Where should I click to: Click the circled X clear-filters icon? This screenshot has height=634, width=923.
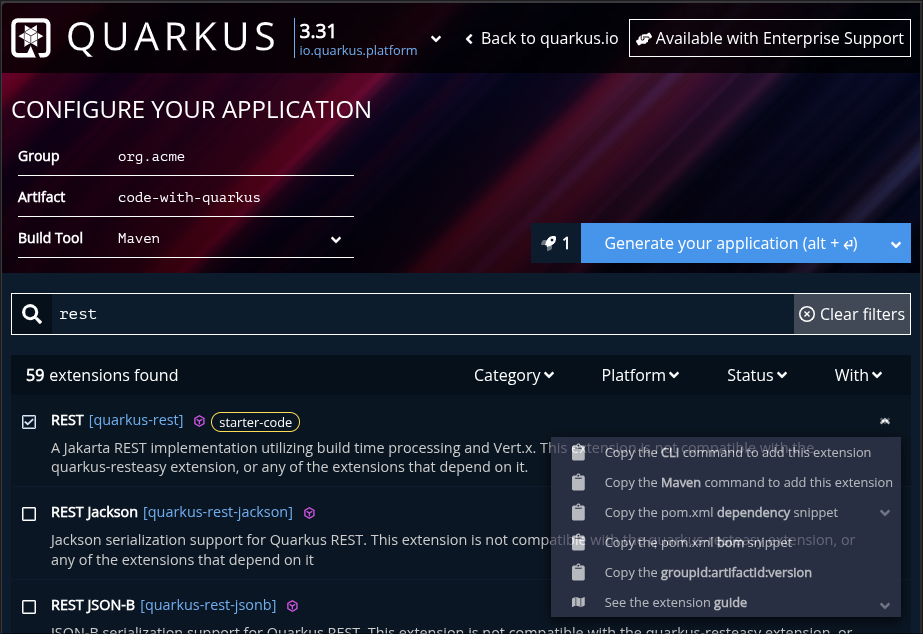click(807, 314)
